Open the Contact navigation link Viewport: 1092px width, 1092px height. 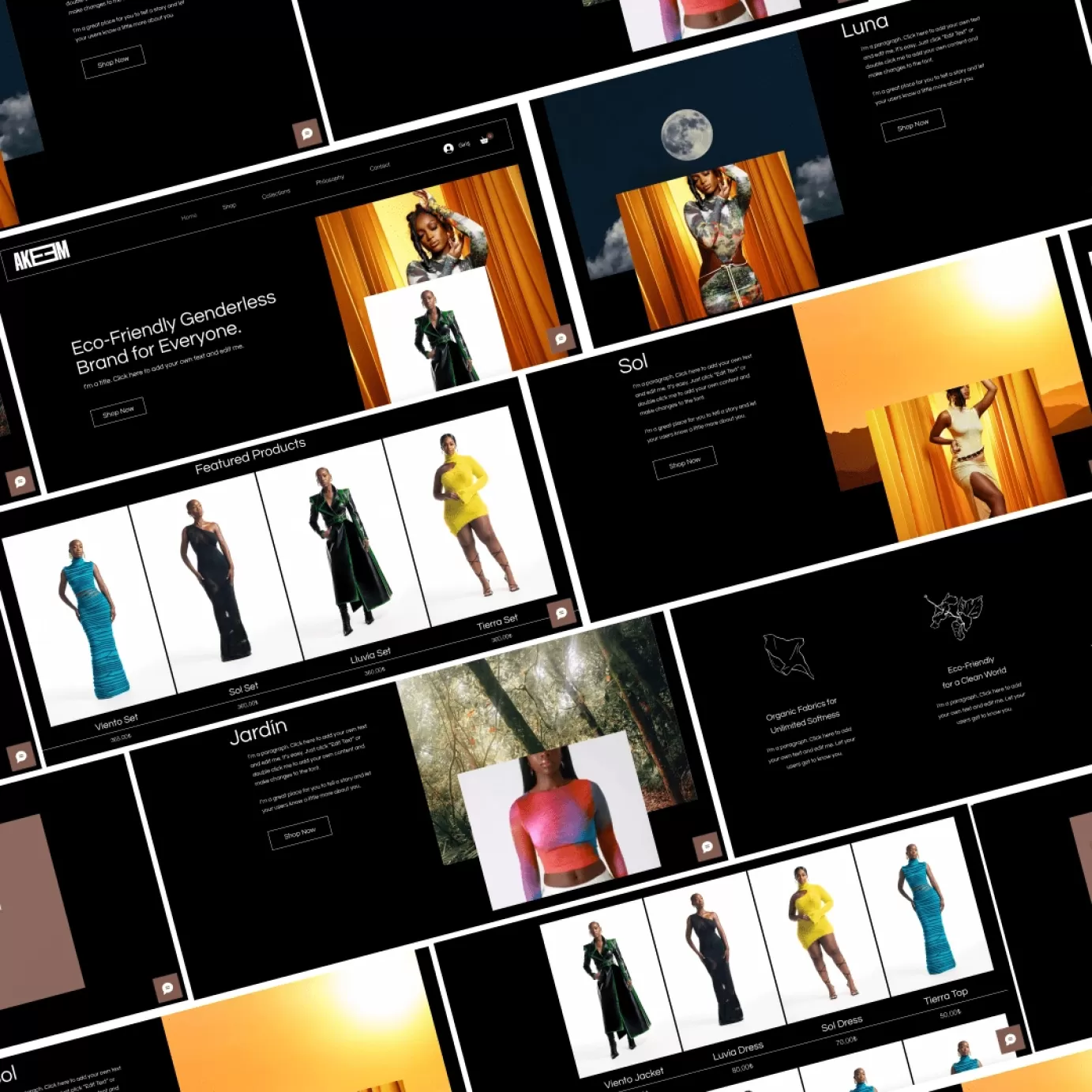(379, 167)
